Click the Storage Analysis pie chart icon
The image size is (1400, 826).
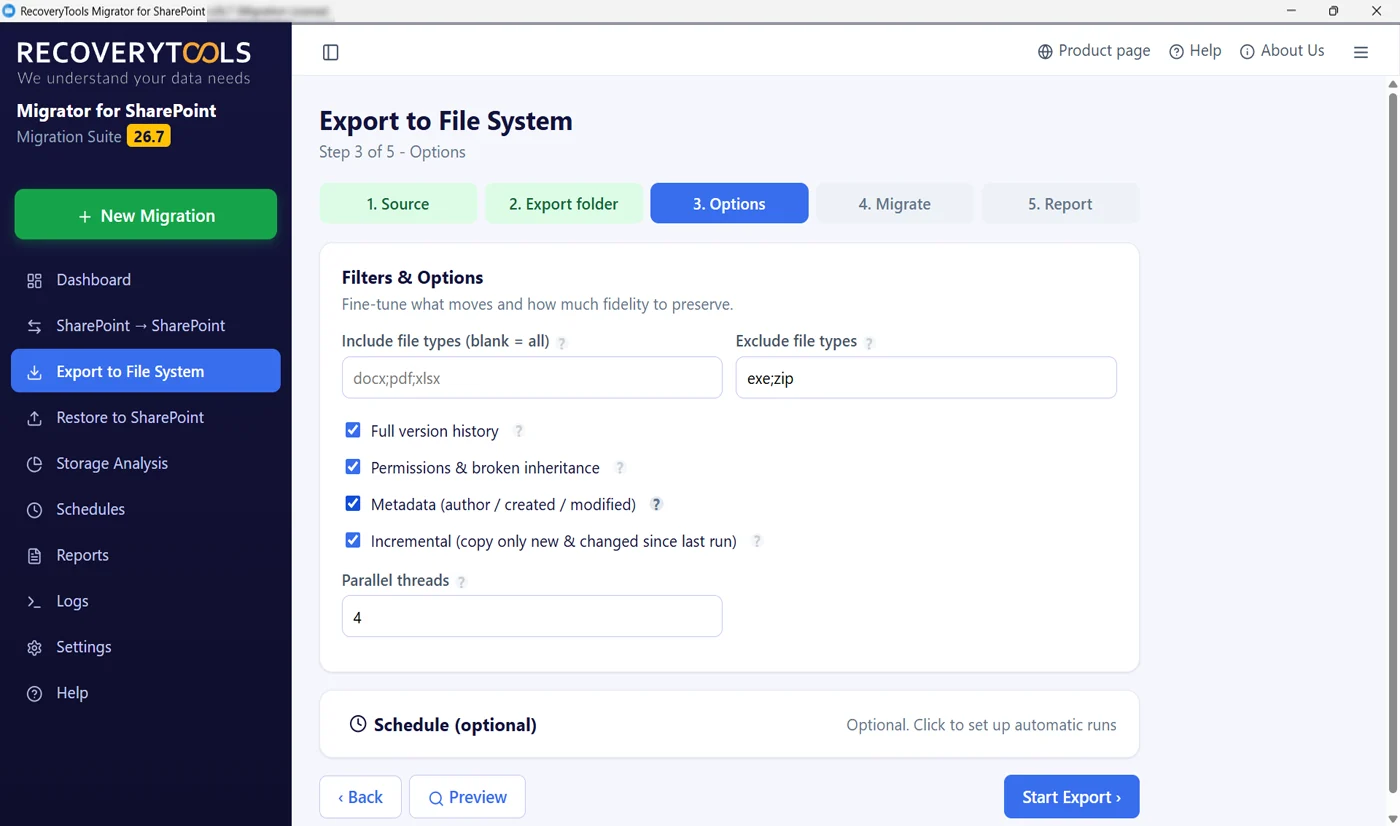(x=34, y=464)
